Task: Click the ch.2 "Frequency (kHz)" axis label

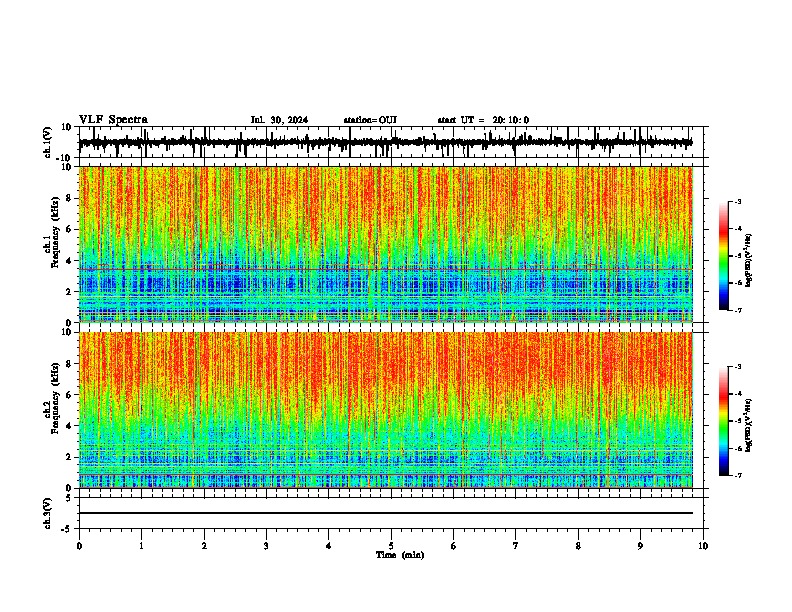Action: [x=56, y=398]
